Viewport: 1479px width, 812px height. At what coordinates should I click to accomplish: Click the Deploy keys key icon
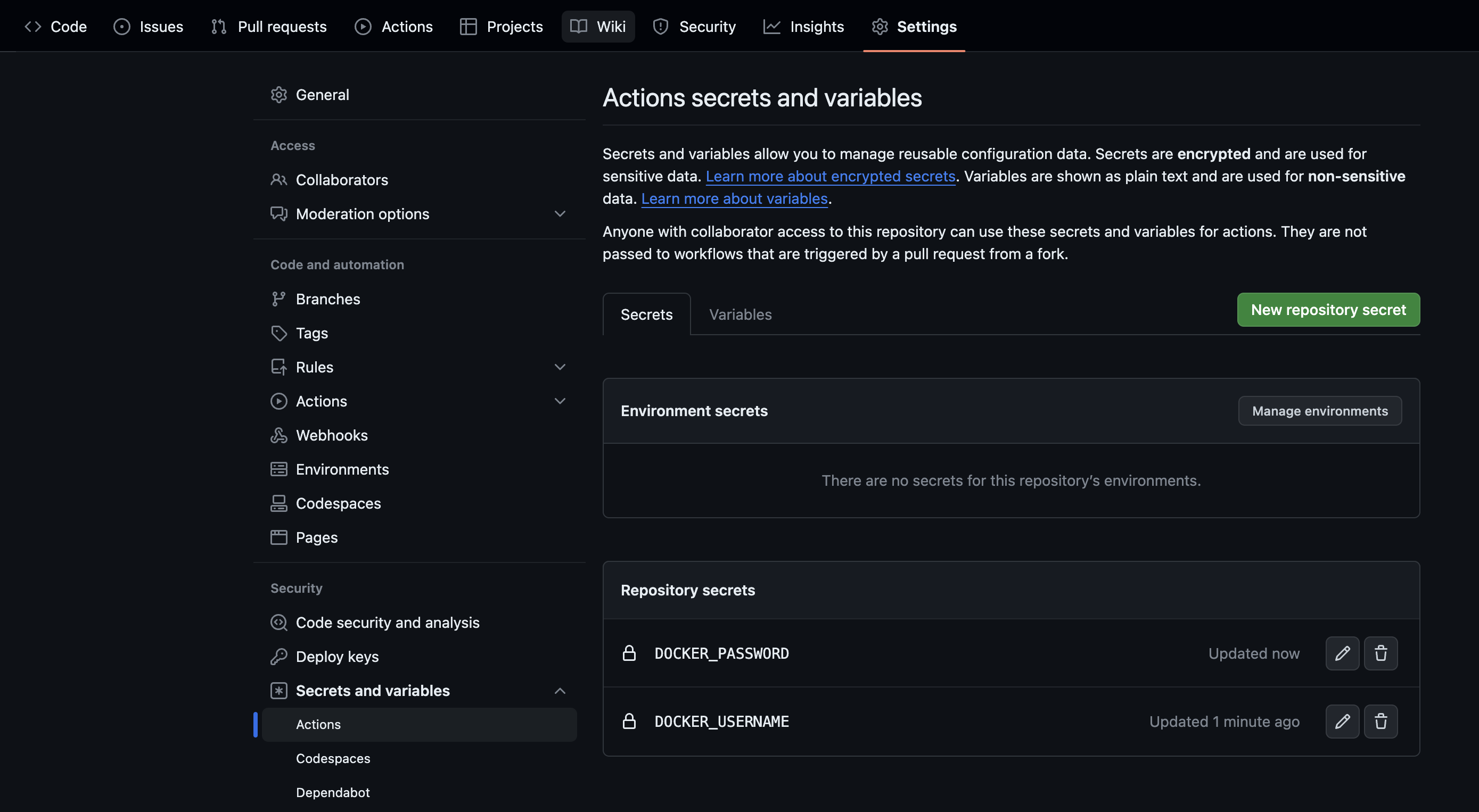278,657
